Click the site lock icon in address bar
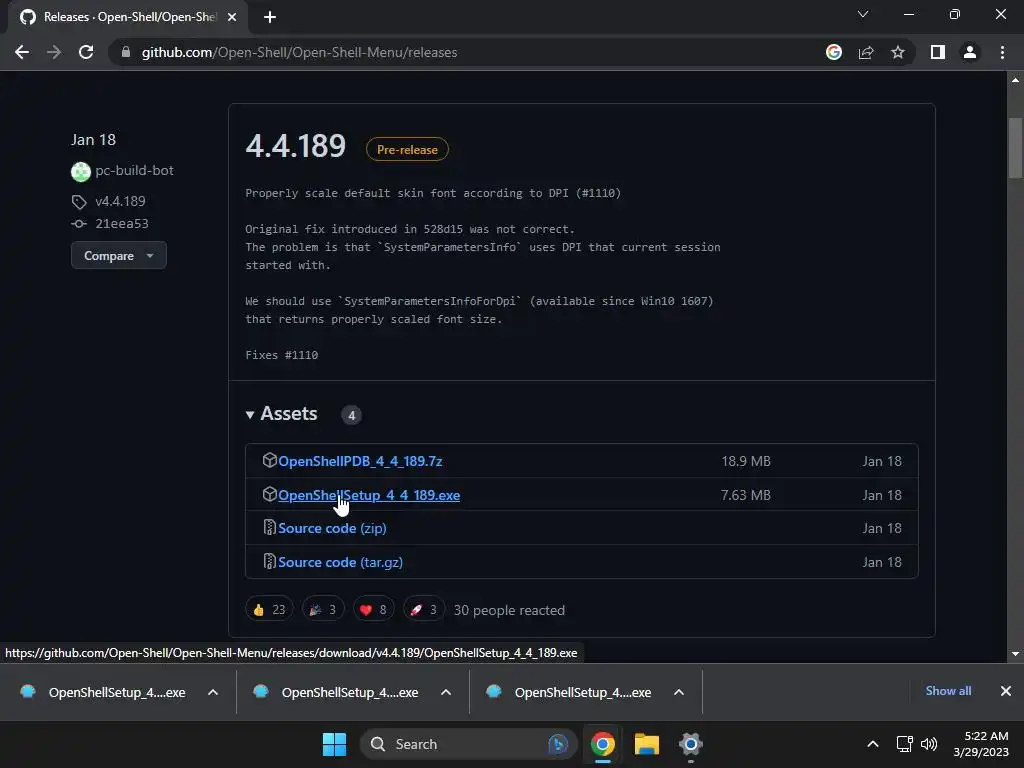 point(125,52)
